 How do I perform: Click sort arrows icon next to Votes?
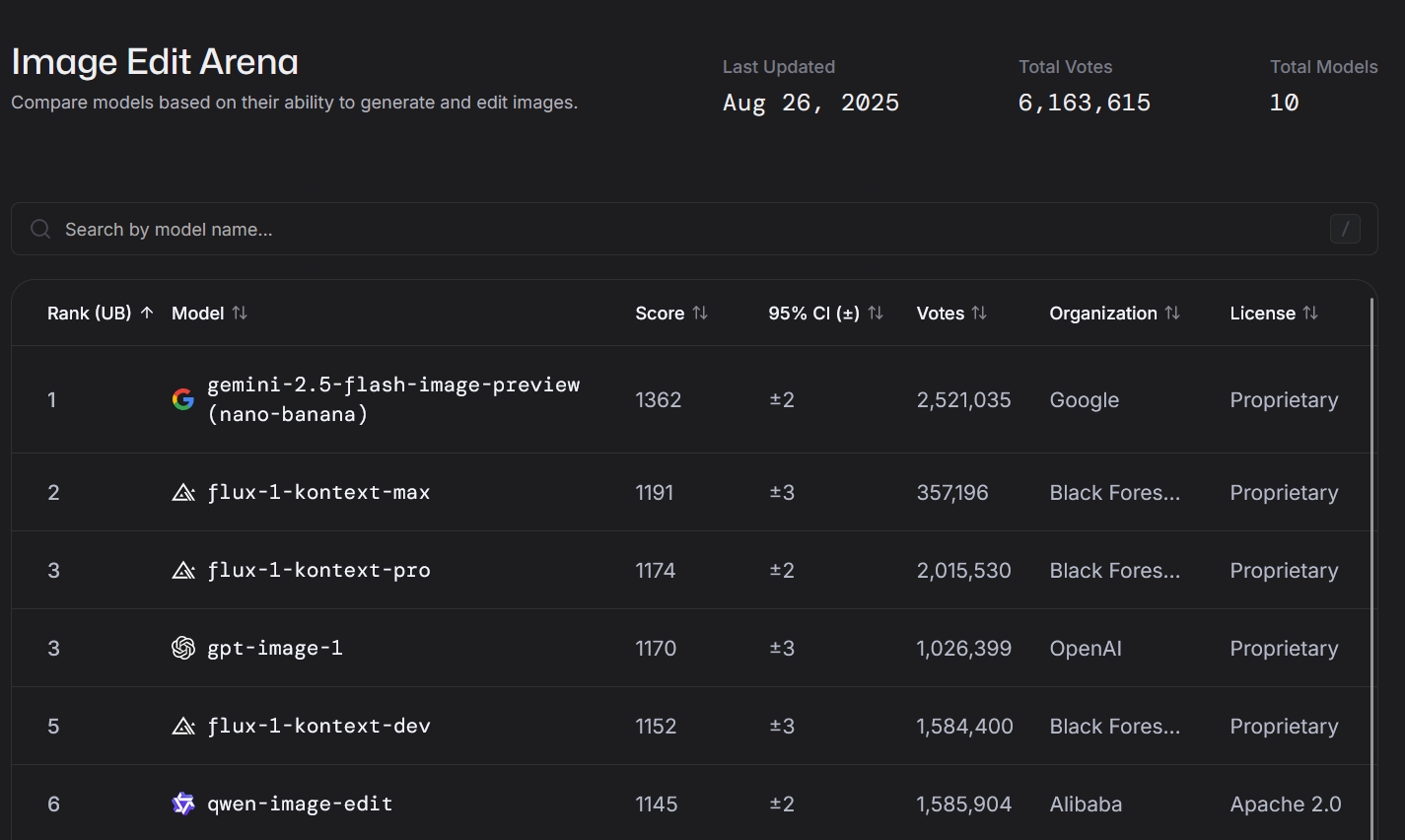pyautogui.click(x=979, y=313)
